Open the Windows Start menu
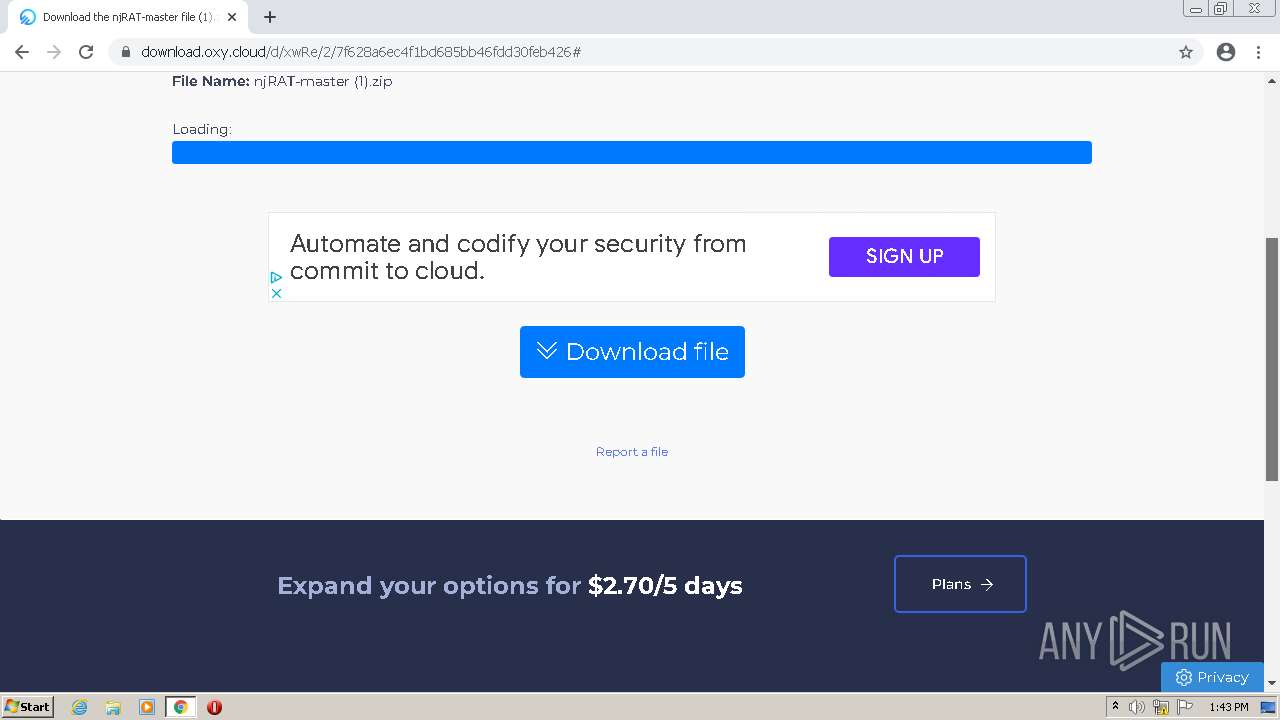This screenshot has width=1280, height=720. 28,706
